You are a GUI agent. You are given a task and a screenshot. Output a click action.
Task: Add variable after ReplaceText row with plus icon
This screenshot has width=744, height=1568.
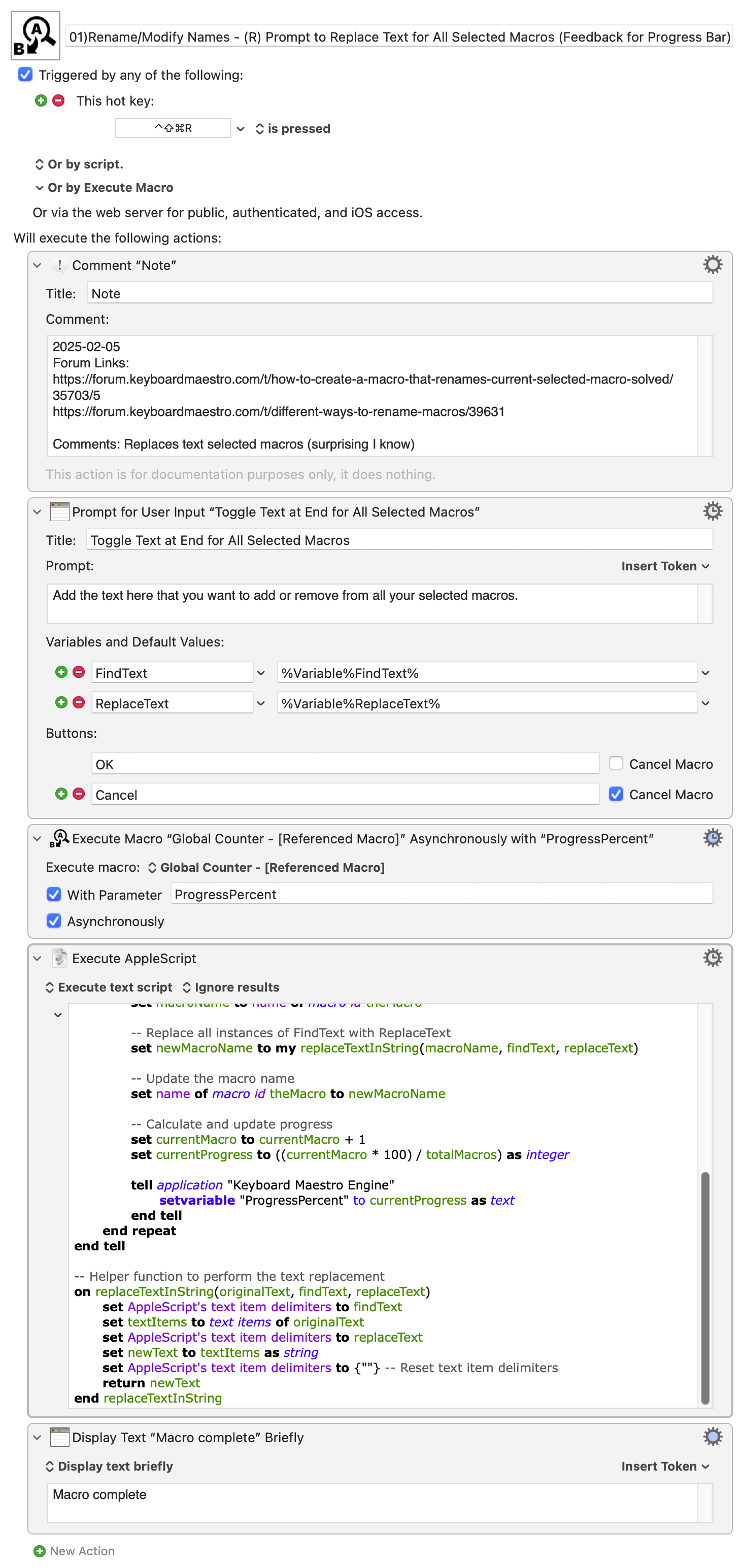[61, 702]
